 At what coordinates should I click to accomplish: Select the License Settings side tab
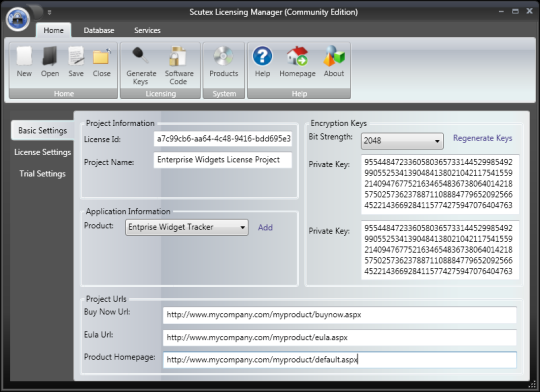(42, 152)
